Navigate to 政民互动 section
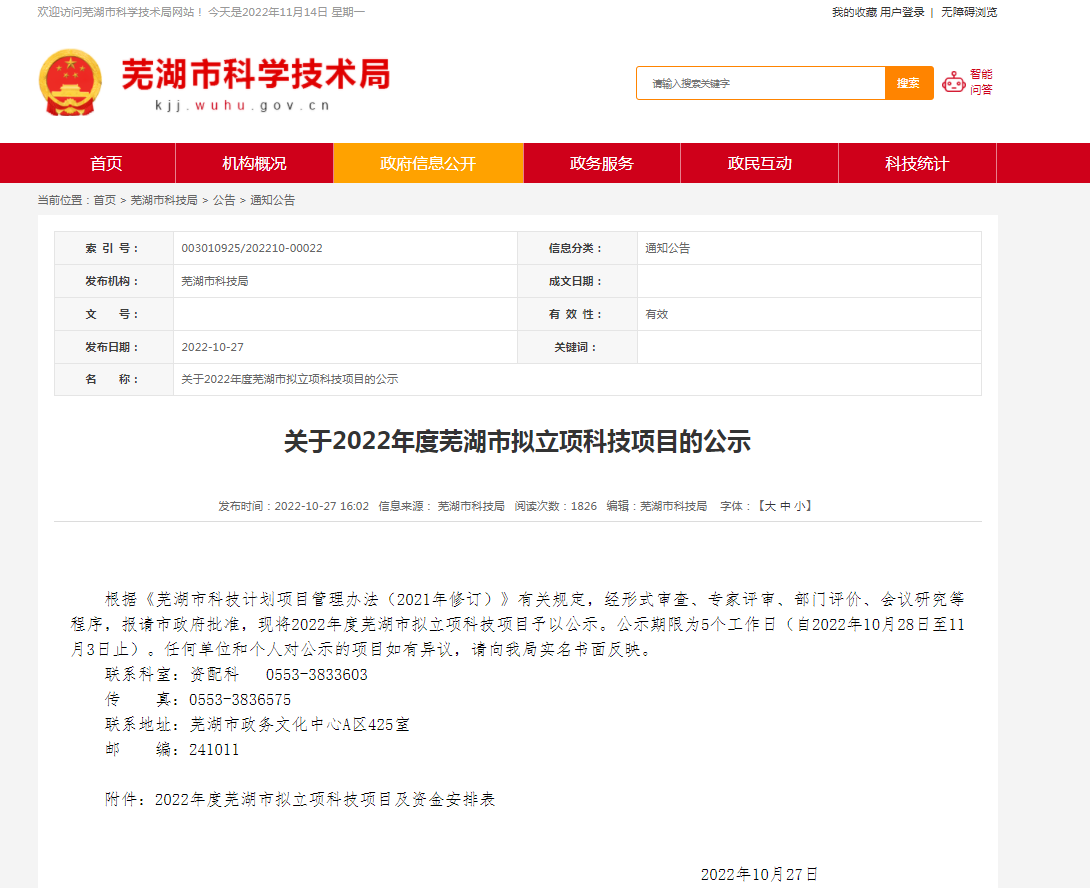Screen dimensions: 1090x888 click(760, 164)
